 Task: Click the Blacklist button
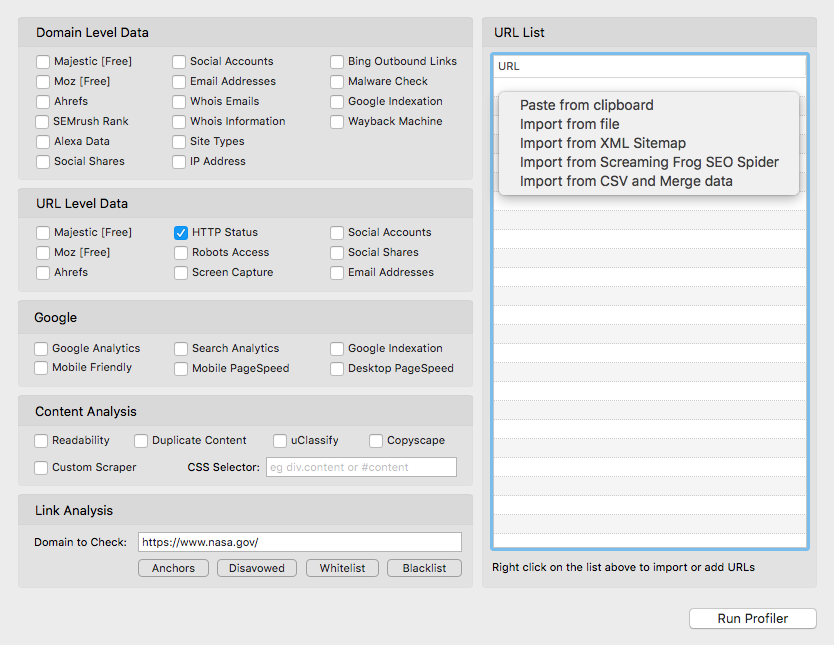tap(424, 567)
